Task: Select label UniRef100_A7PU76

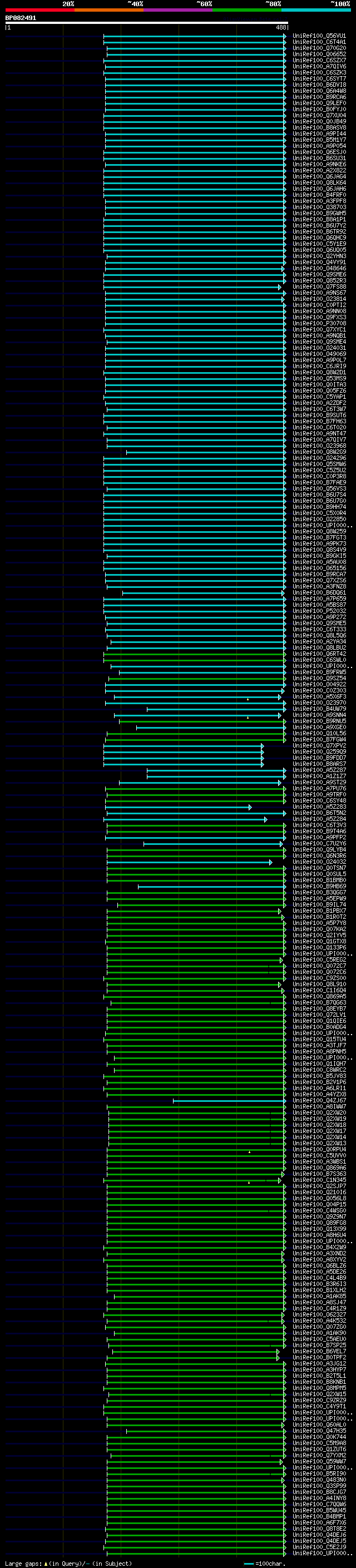Action: 319,788
